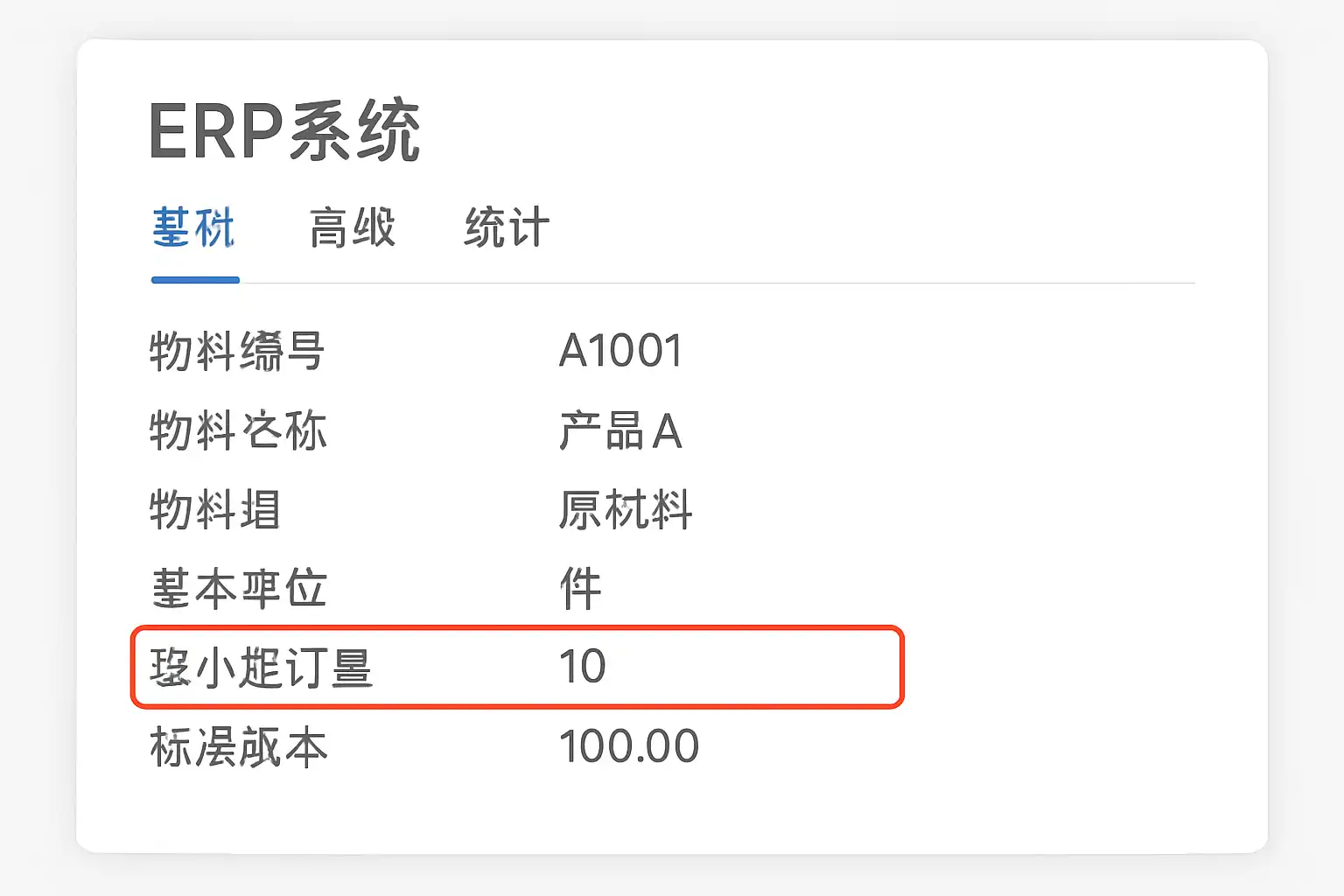Viewport: 1344px width, 896px height.
Task: Switch to the 高级 tab
Action: (x=352, y=228)
